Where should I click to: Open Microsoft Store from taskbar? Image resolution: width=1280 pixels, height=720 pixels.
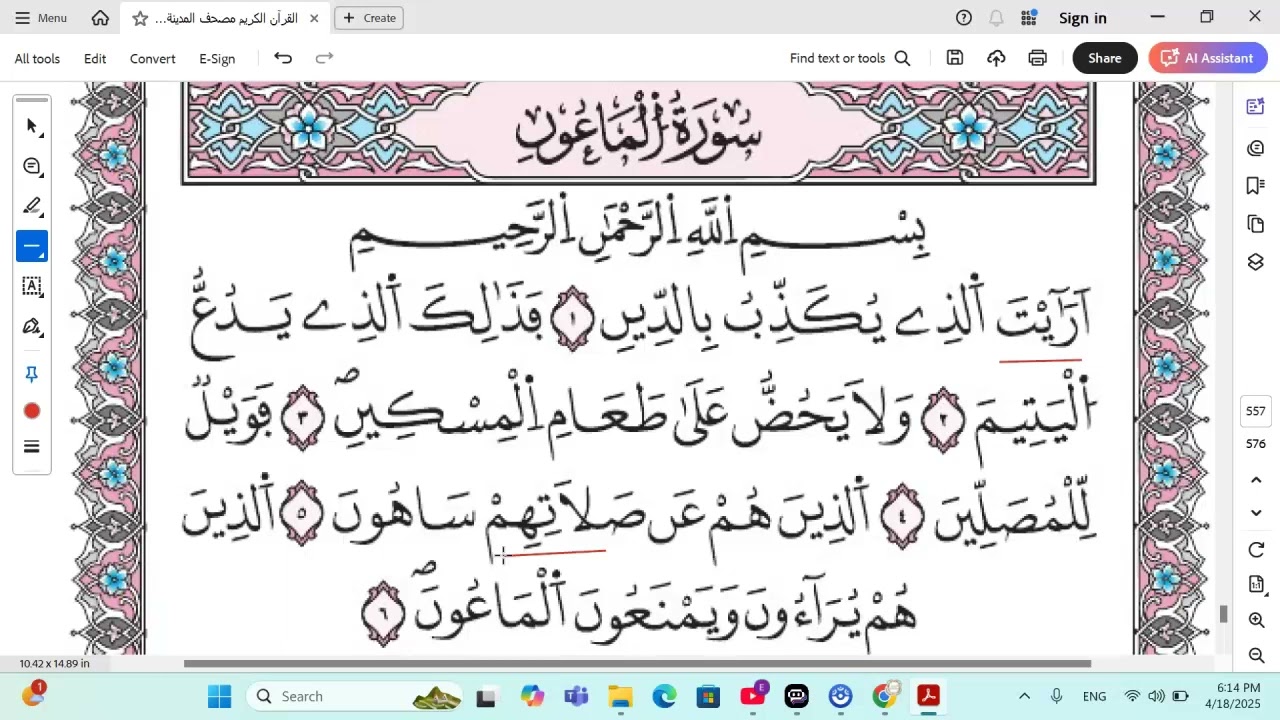708,696
